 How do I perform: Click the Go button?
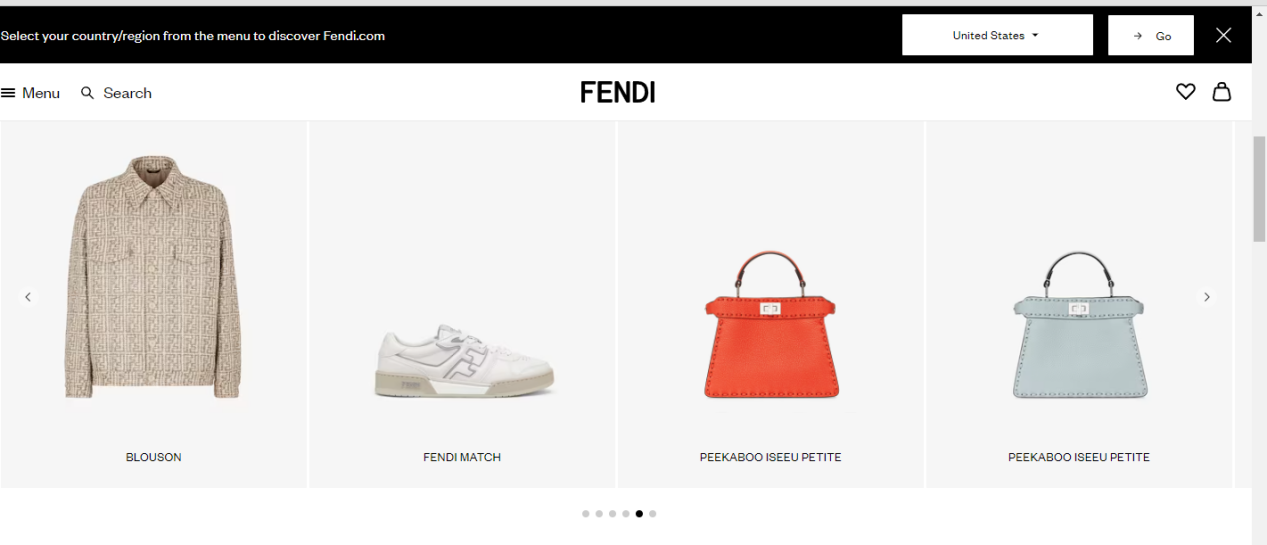(1151, 35)
